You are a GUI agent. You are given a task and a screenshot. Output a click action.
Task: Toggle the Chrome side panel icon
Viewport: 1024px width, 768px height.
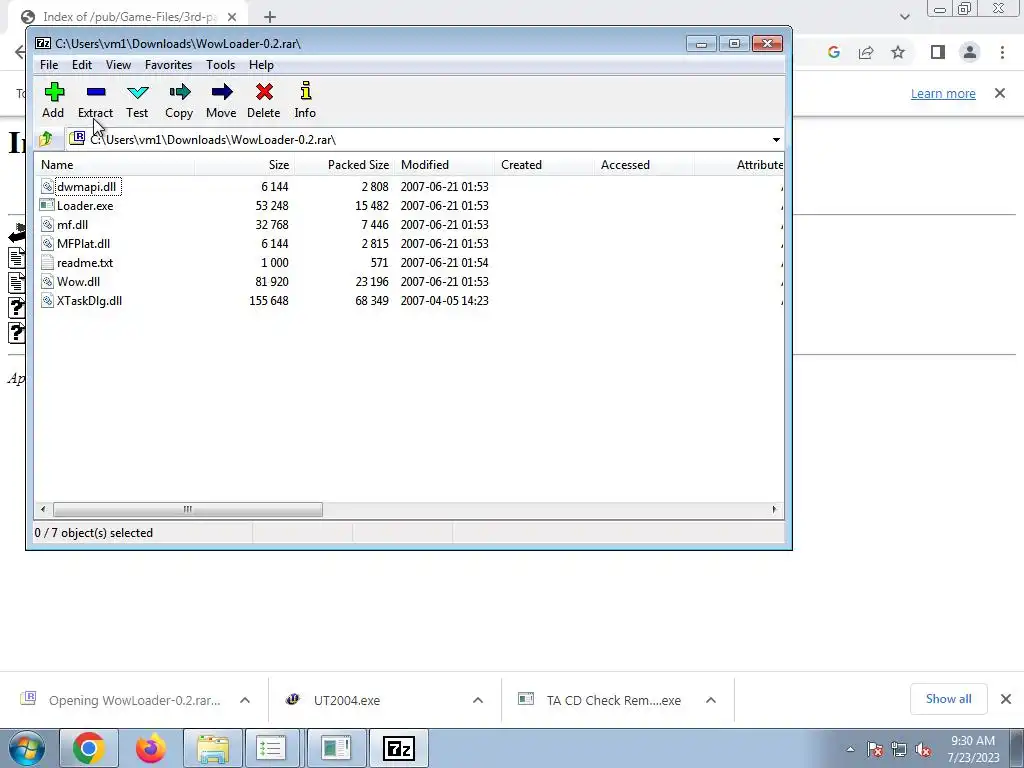(938, 52)
